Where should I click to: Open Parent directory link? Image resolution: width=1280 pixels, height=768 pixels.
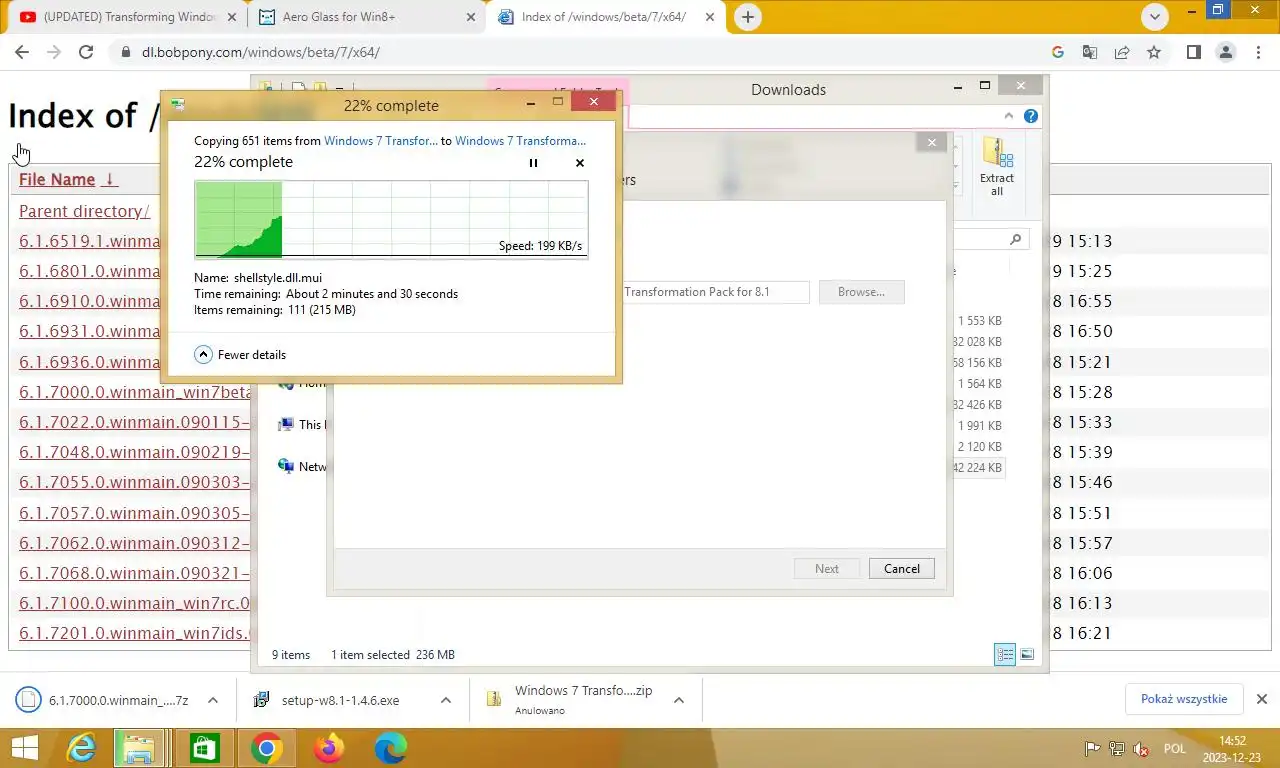pos(84,211)
